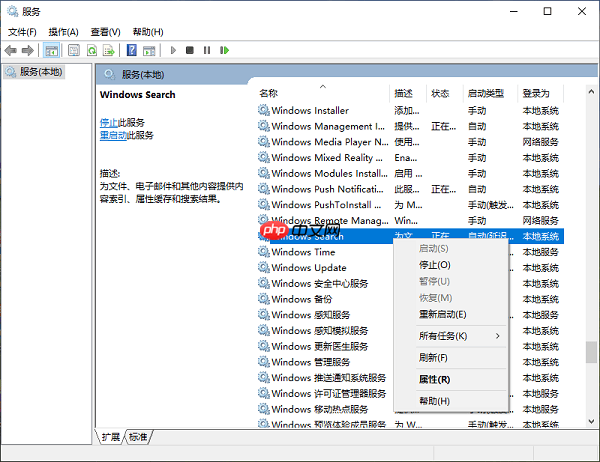The image size is (600, 462).
Task: Choose 帮助(H) in the context menu
Action: [x=452, y=401]
